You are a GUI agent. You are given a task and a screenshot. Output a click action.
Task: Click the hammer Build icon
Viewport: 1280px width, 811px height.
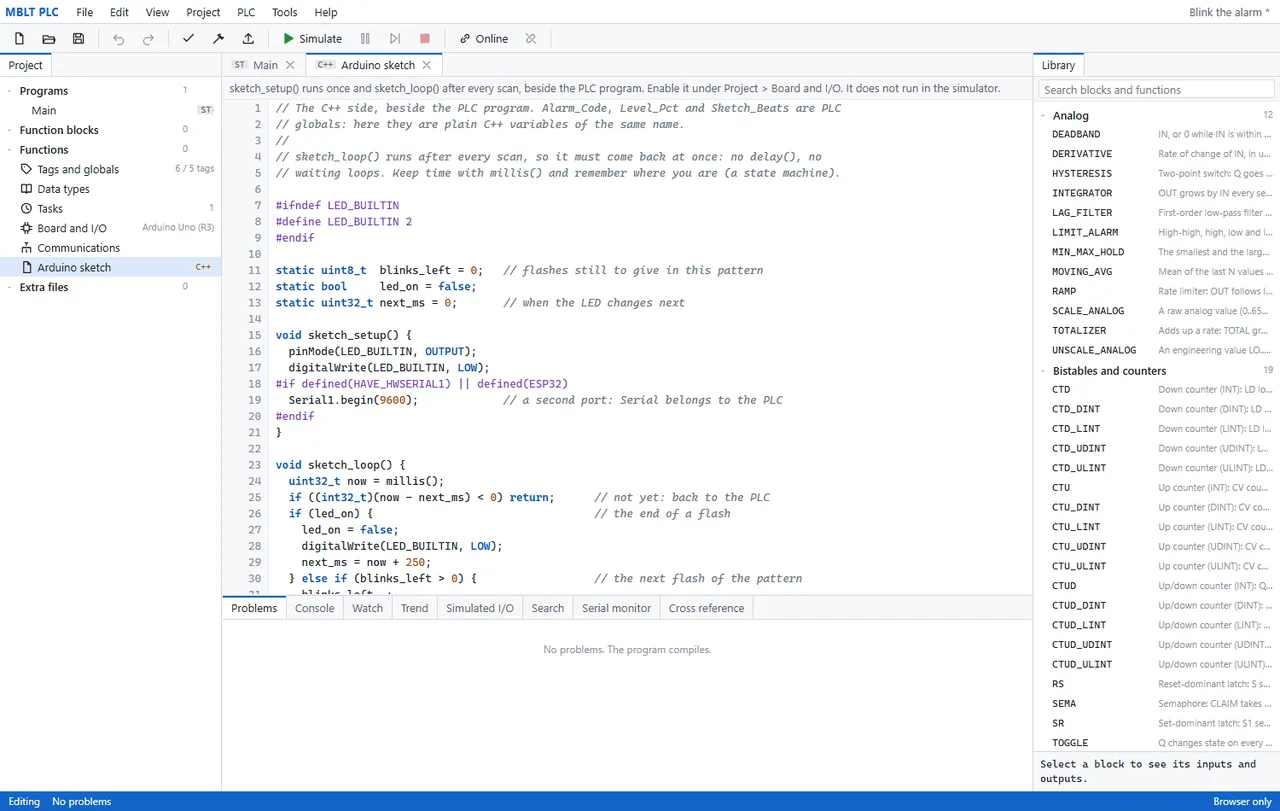tap(218, 39)
